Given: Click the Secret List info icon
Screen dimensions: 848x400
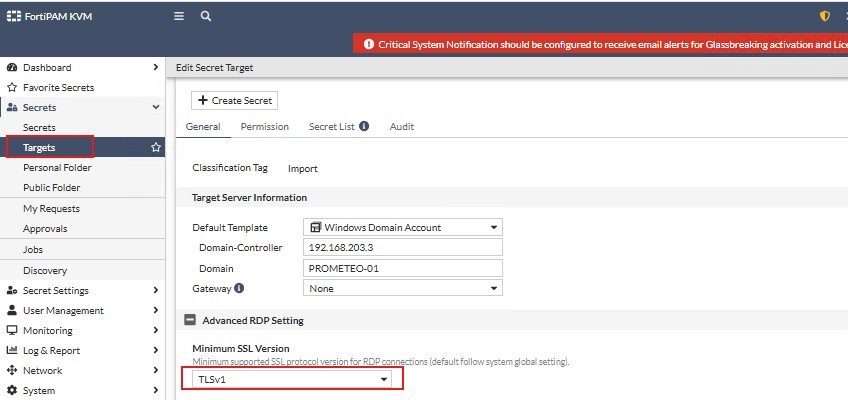Looking at the screenshot, I should pos(364,126).
